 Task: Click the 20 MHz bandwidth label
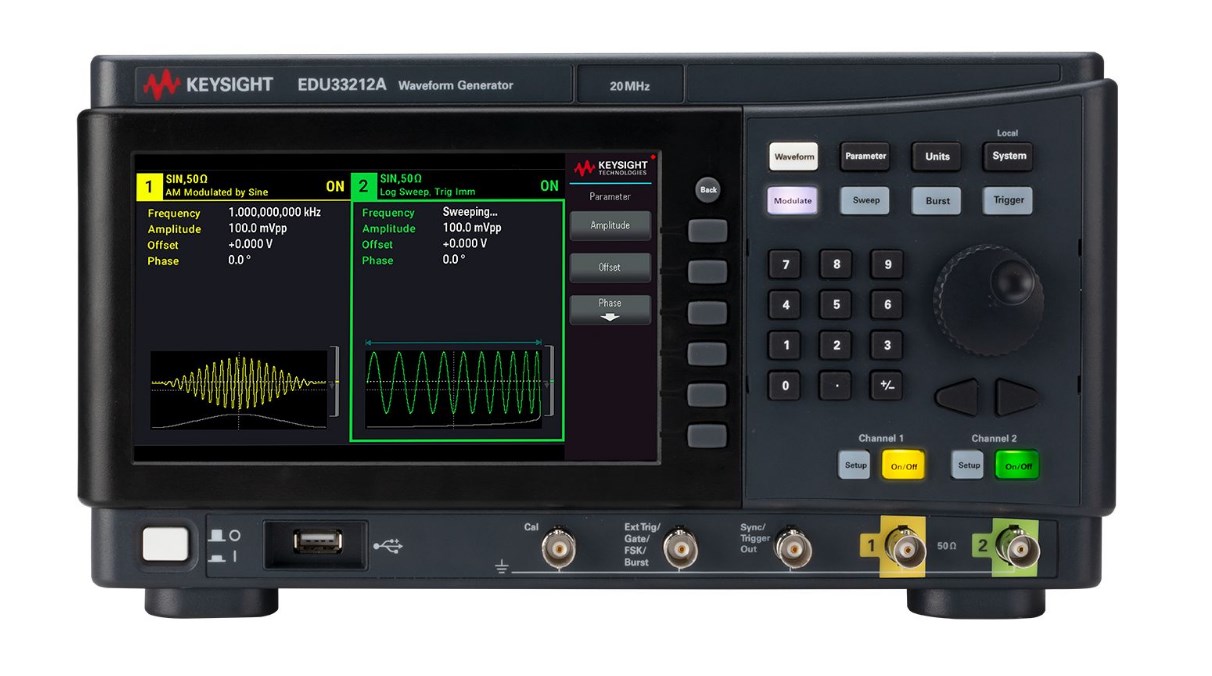tap(630, 86)
